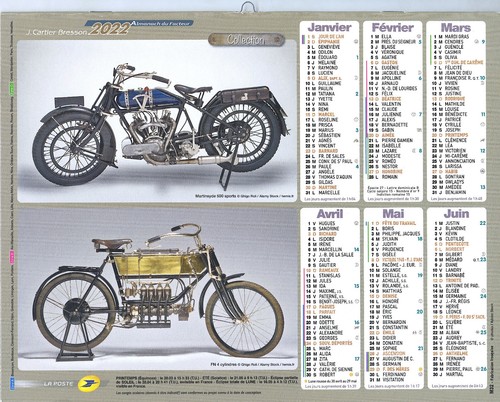This screenshot has height=402, width=500.
Task: Click 'JOUR DE L'AN' in Janvier
Action: coord(331,37)
